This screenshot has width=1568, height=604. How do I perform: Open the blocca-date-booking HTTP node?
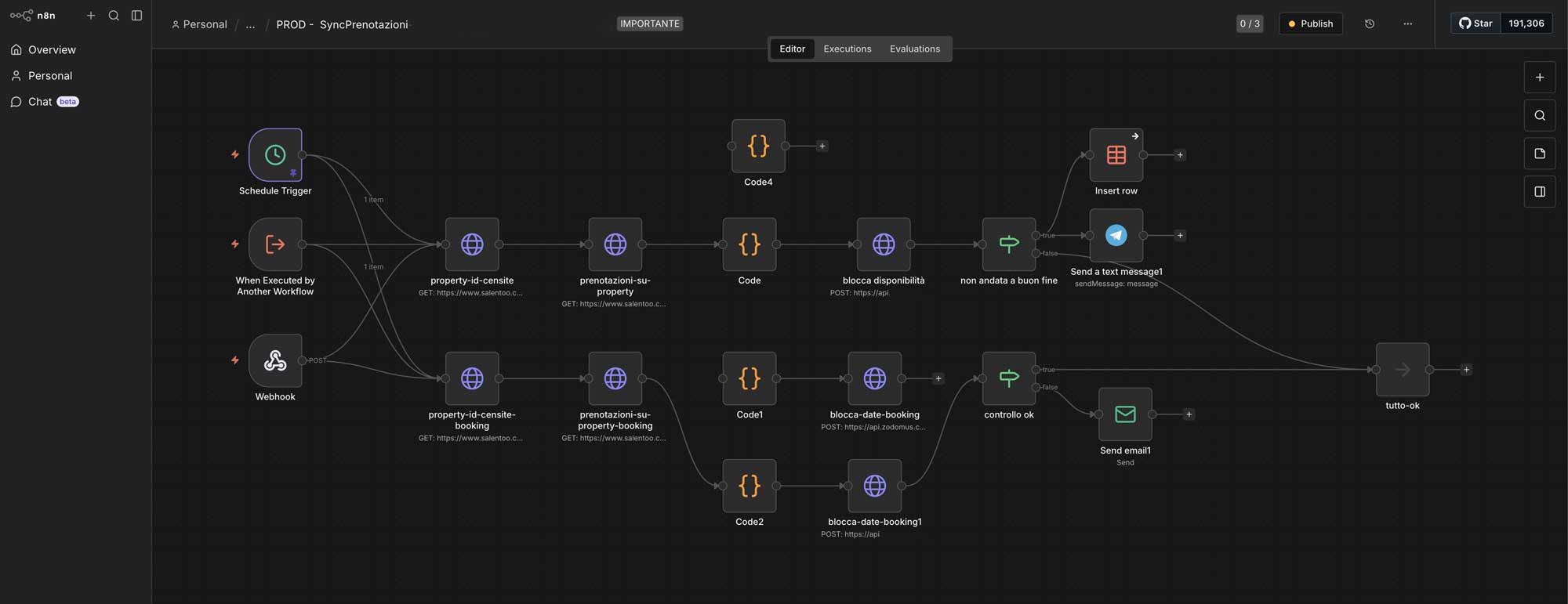(875, 378)
